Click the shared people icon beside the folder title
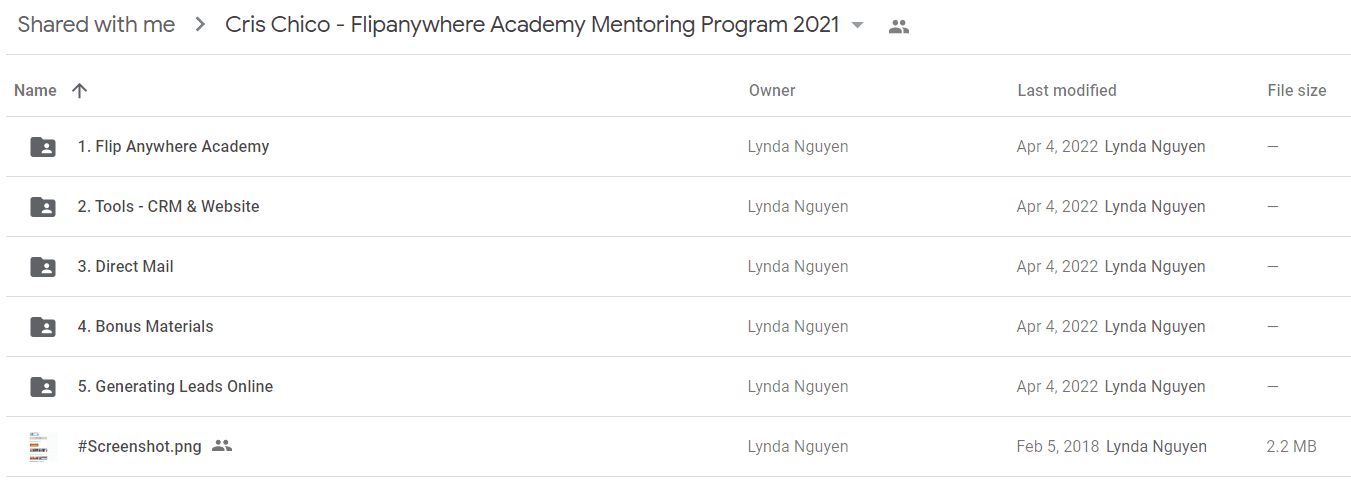 pyautogui.click(x=899, y=27)
